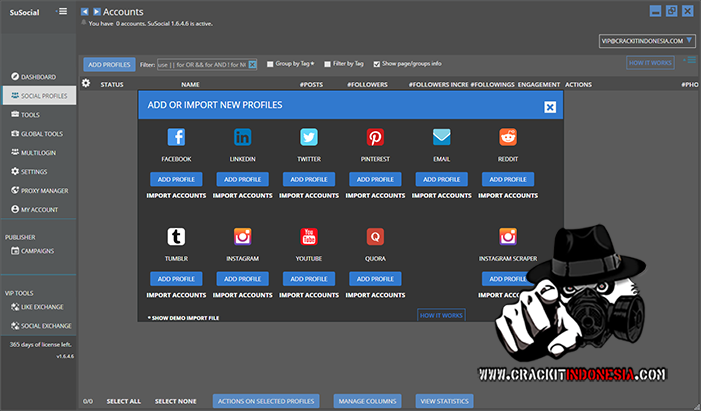Click Import Accounts under Instagram

(242, 295)
